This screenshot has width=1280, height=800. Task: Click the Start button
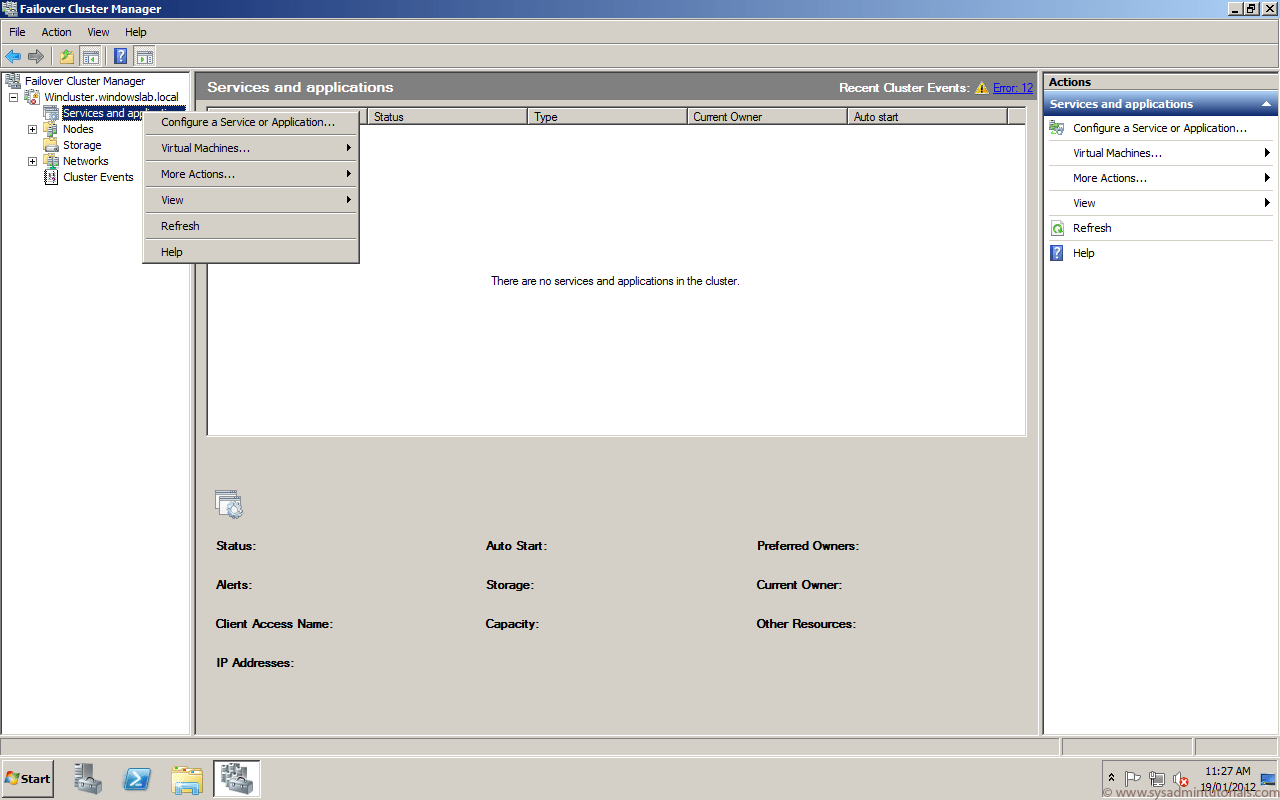click(26, 778)
